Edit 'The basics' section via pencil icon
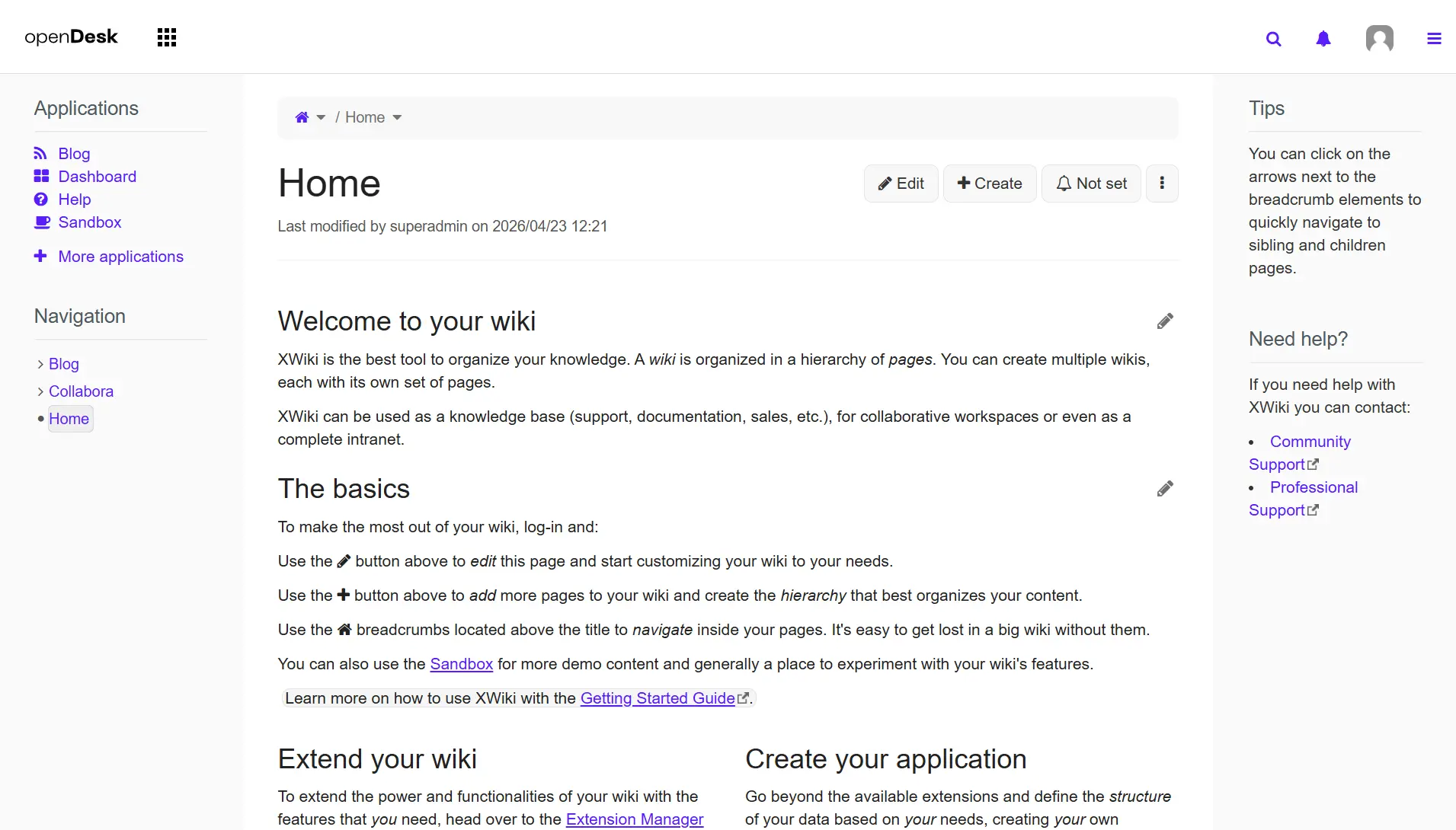 coord(1165,489)
